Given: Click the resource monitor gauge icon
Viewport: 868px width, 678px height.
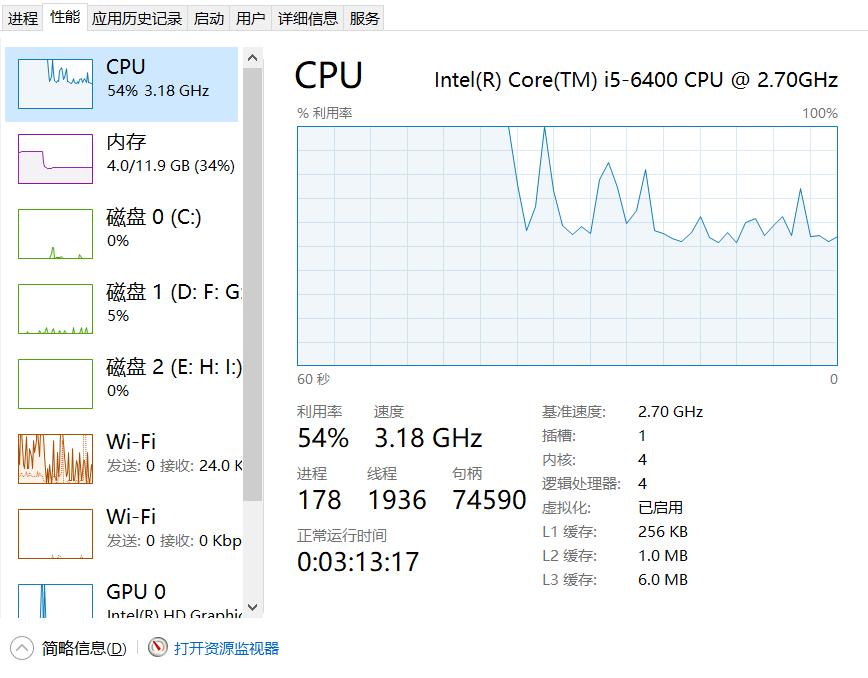Looking at the screenshot, I should click(158, 647).
